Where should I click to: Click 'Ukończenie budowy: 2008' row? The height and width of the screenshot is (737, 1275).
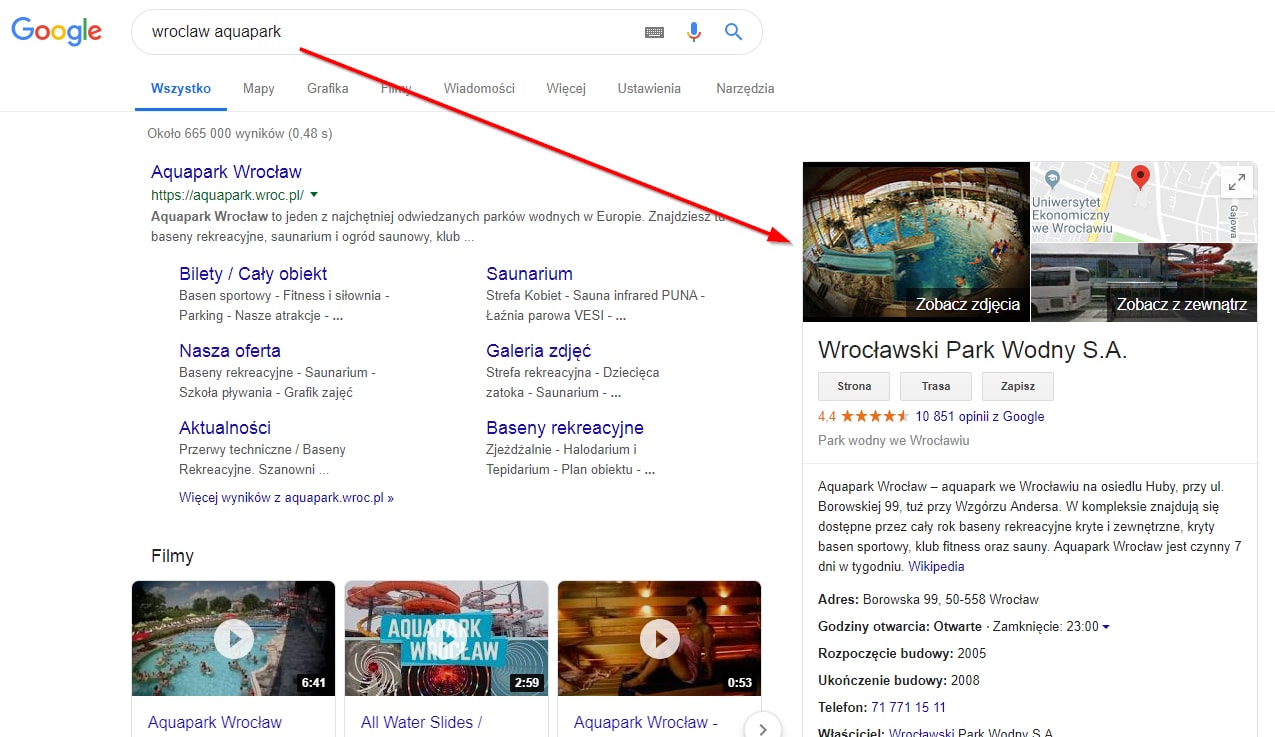899,681
